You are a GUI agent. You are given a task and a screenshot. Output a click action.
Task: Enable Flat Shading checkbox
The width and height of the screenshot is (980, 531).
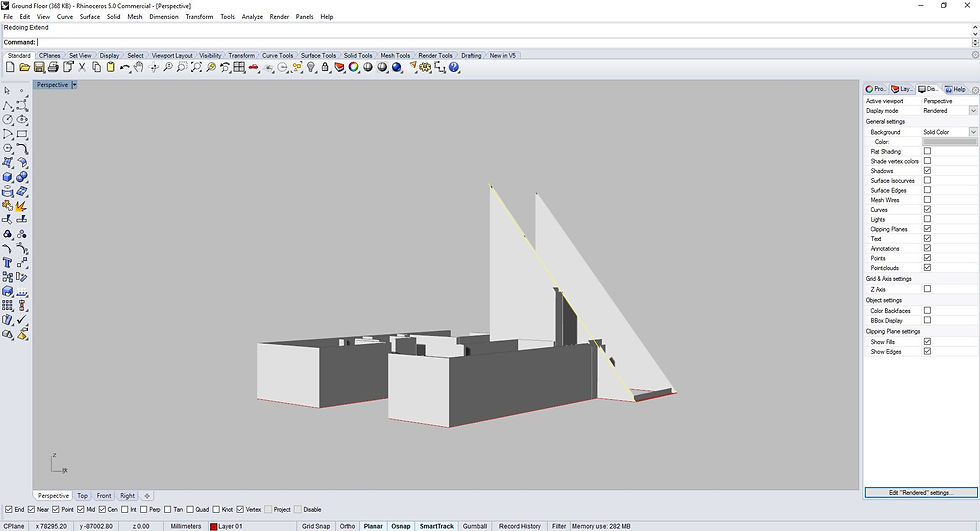coord(928,151)
